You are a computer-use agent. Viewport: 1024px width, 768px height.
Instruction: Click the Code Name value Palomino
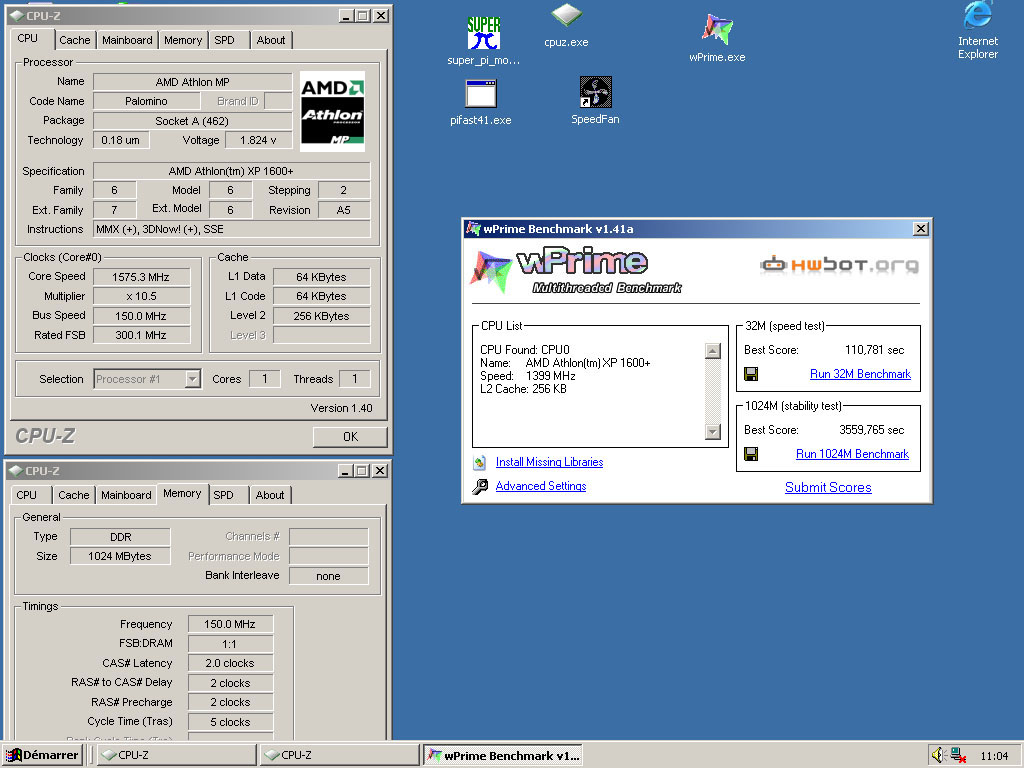pyautogui.click(x=146, y=101)
